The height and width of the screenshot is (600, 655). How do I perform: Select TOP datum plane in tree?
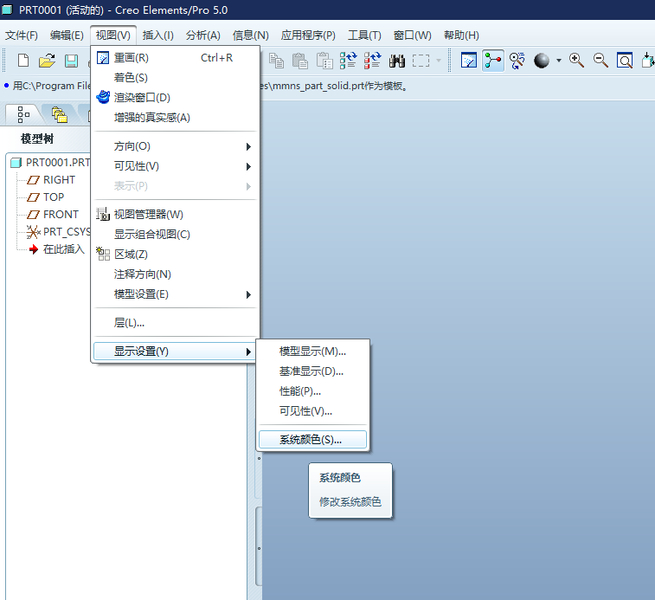tap(46, 197)
